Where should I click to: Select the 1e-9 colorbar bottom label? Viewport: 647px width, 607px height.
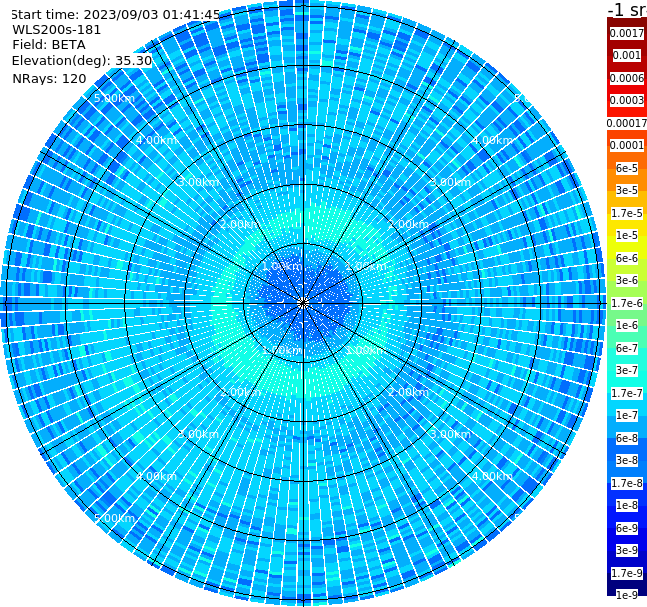tap(627, 595)
